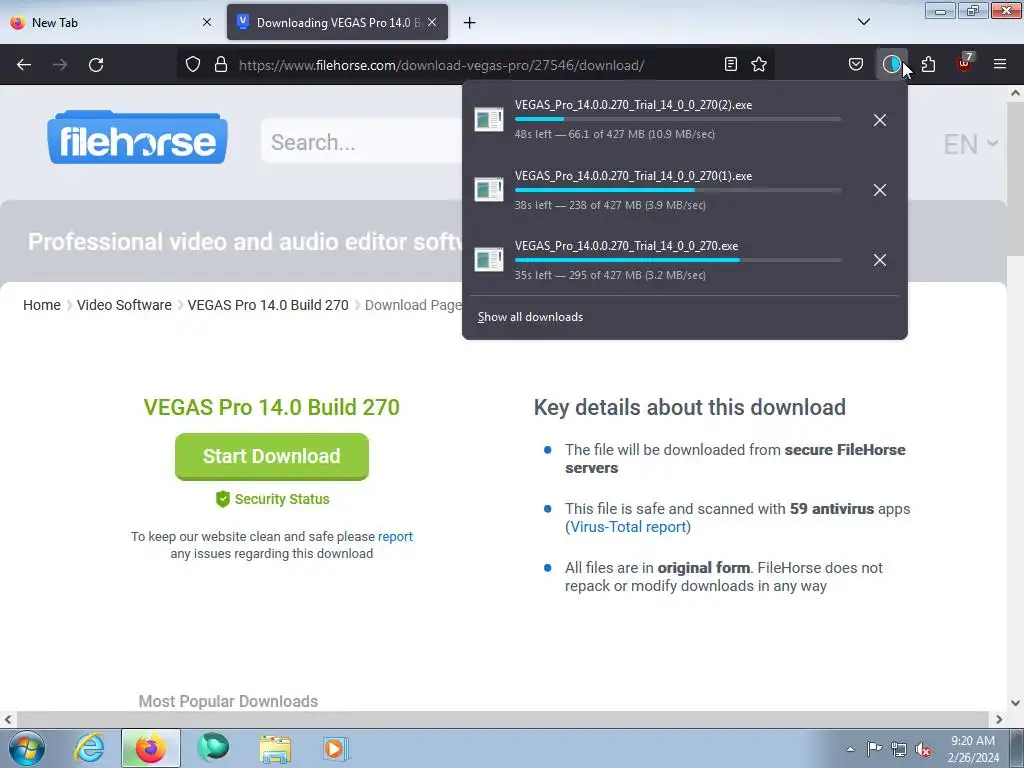Open the network tray icon
The width and height of the screenshot is (1024, 768).
[x=899, y=749]
